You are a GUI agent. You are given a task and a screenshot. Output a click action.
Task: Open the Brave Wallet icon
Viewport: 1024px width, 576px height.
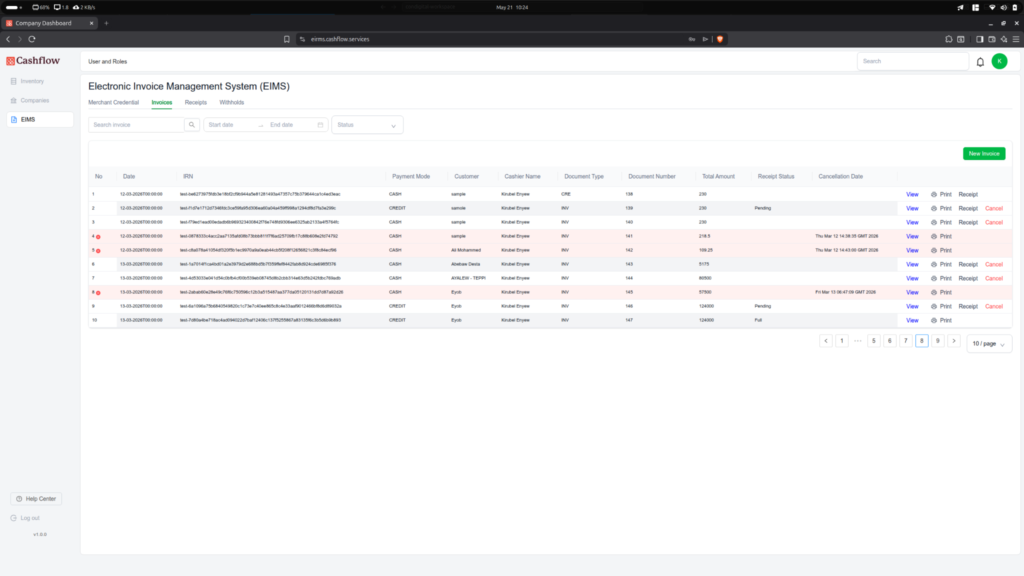click(991, 39)
